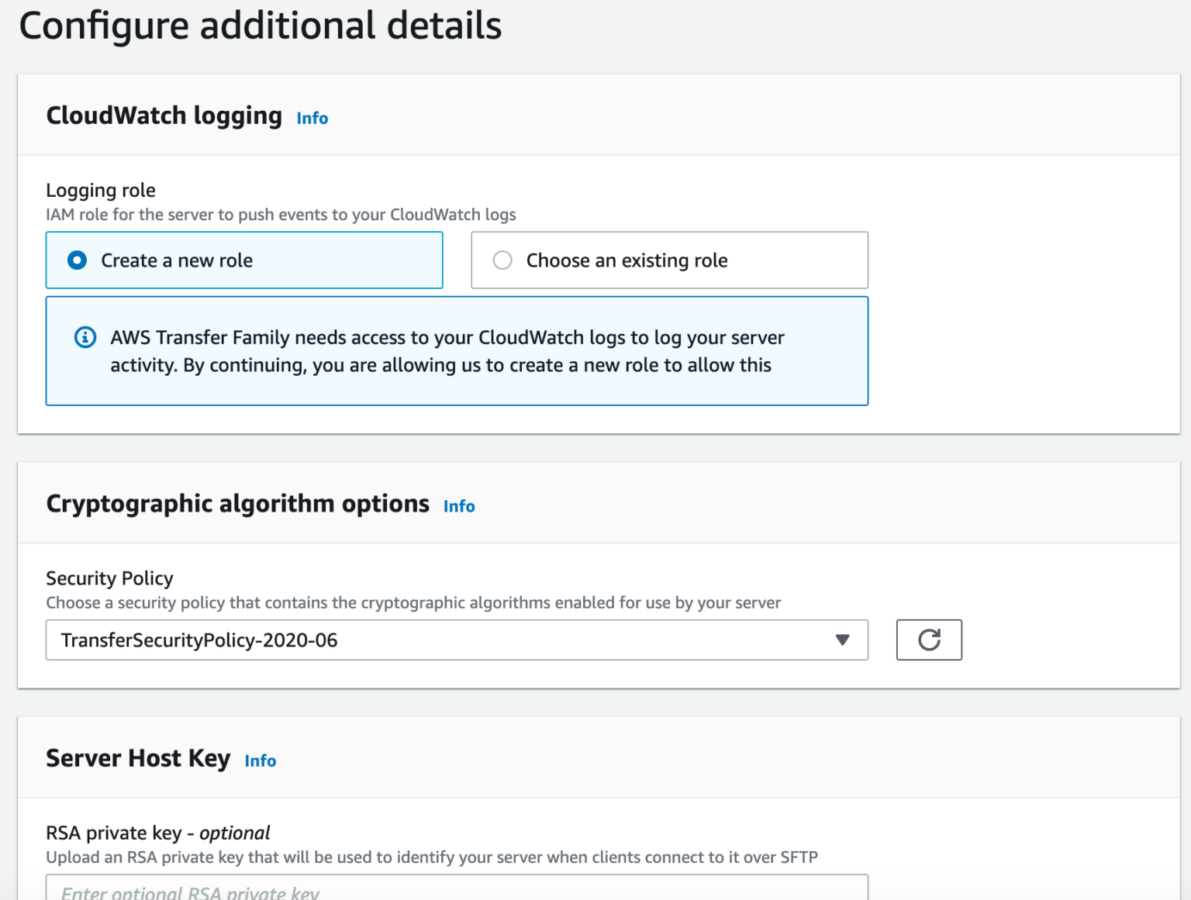This screenshot has height=900, width=1191.
Task: Click the "Configure additional details" page heading
Action: 260,26
